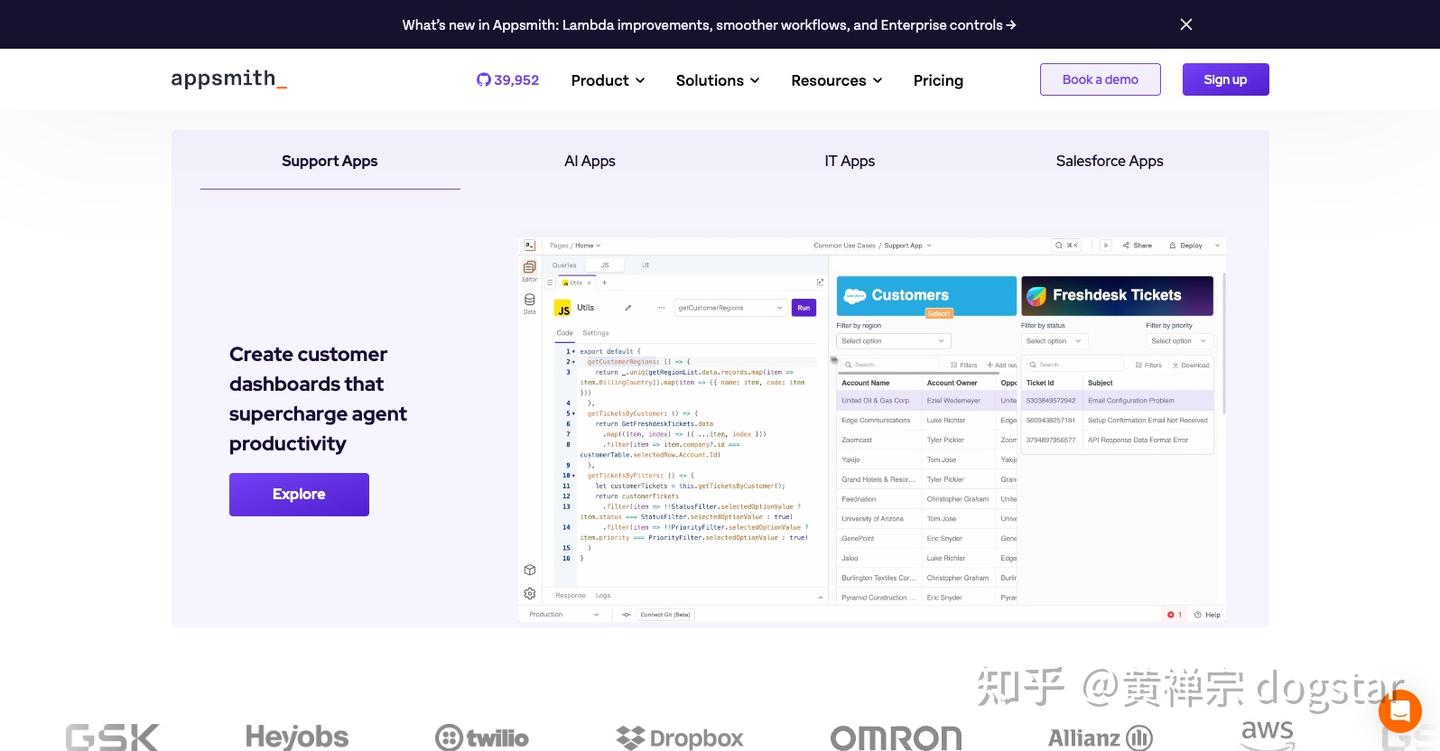The image size is (1440, 751).
Task: Open the Settings tab beside Code
Action: (596, 333)
